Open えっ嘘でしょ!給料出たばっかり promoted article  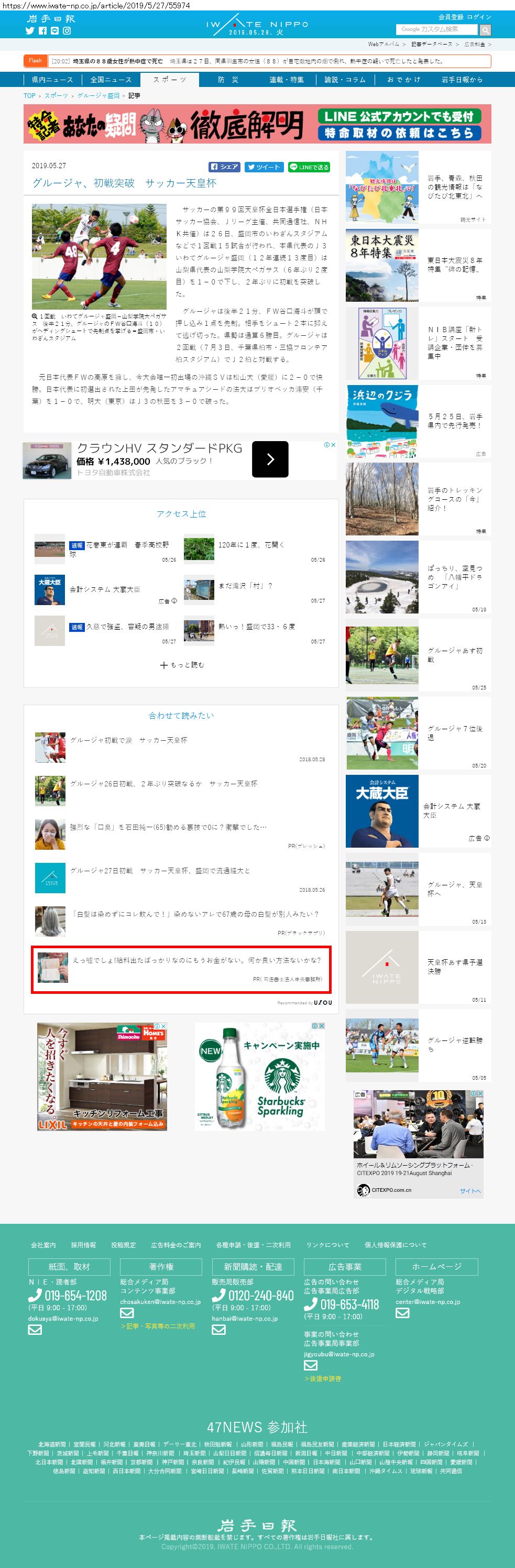click(180, 969)
